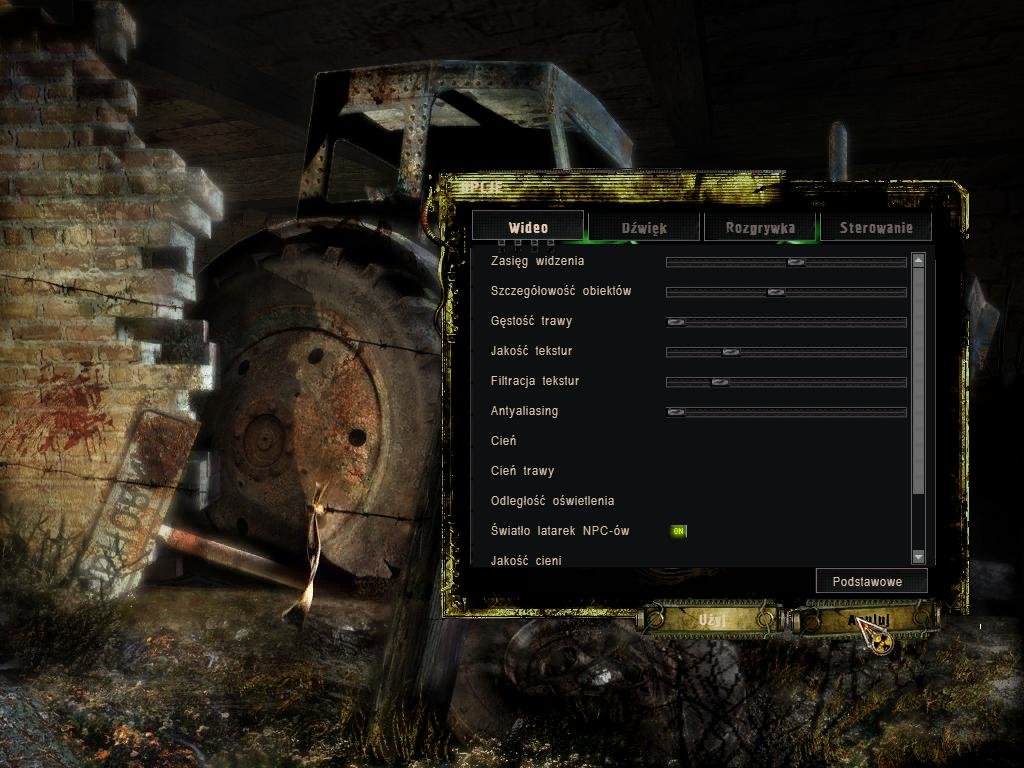Click the settings list scrollbar thumb

click(x=919, y=381)
